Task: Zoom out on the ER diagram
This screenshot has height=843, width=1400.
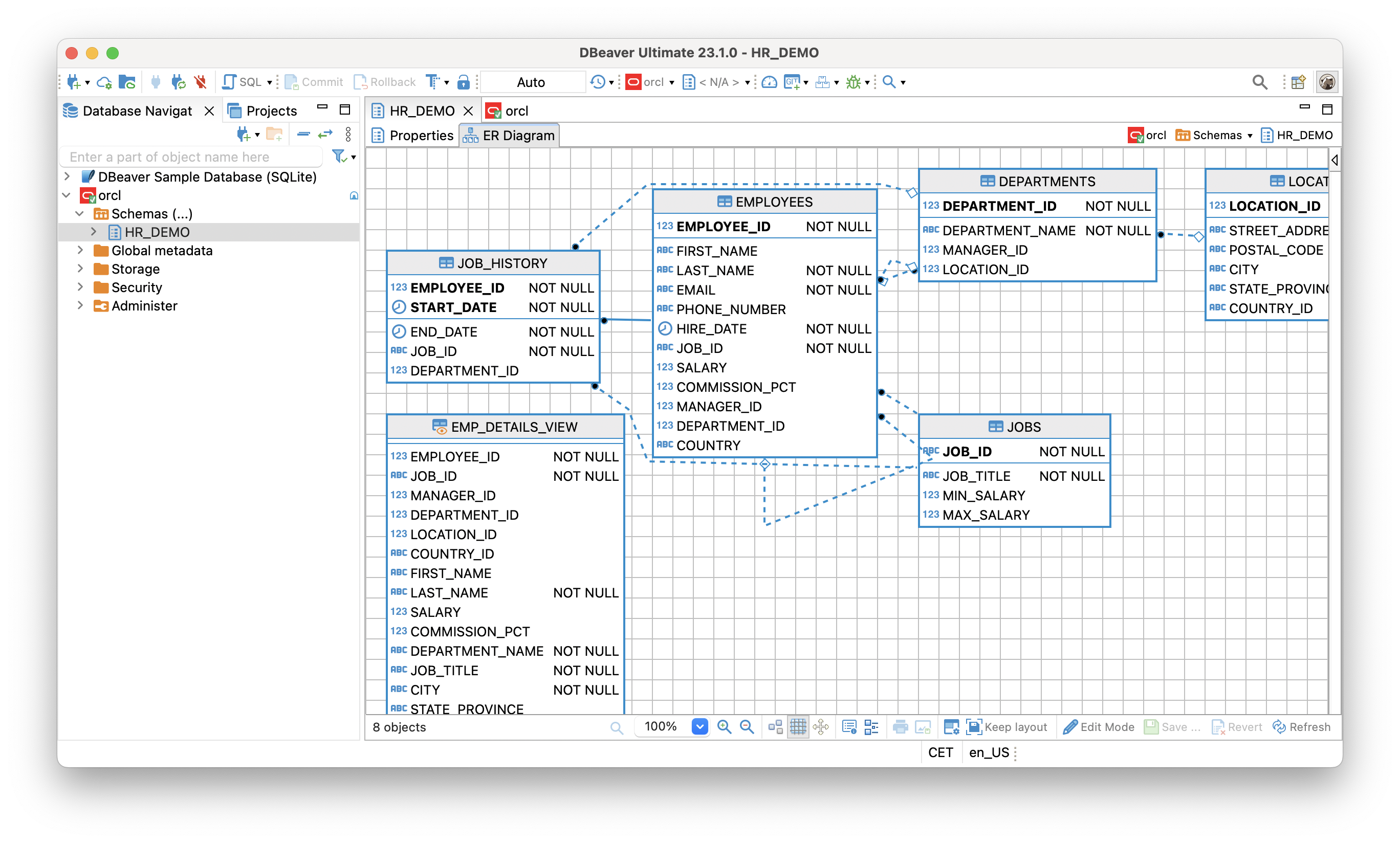Action: [747, 727]
